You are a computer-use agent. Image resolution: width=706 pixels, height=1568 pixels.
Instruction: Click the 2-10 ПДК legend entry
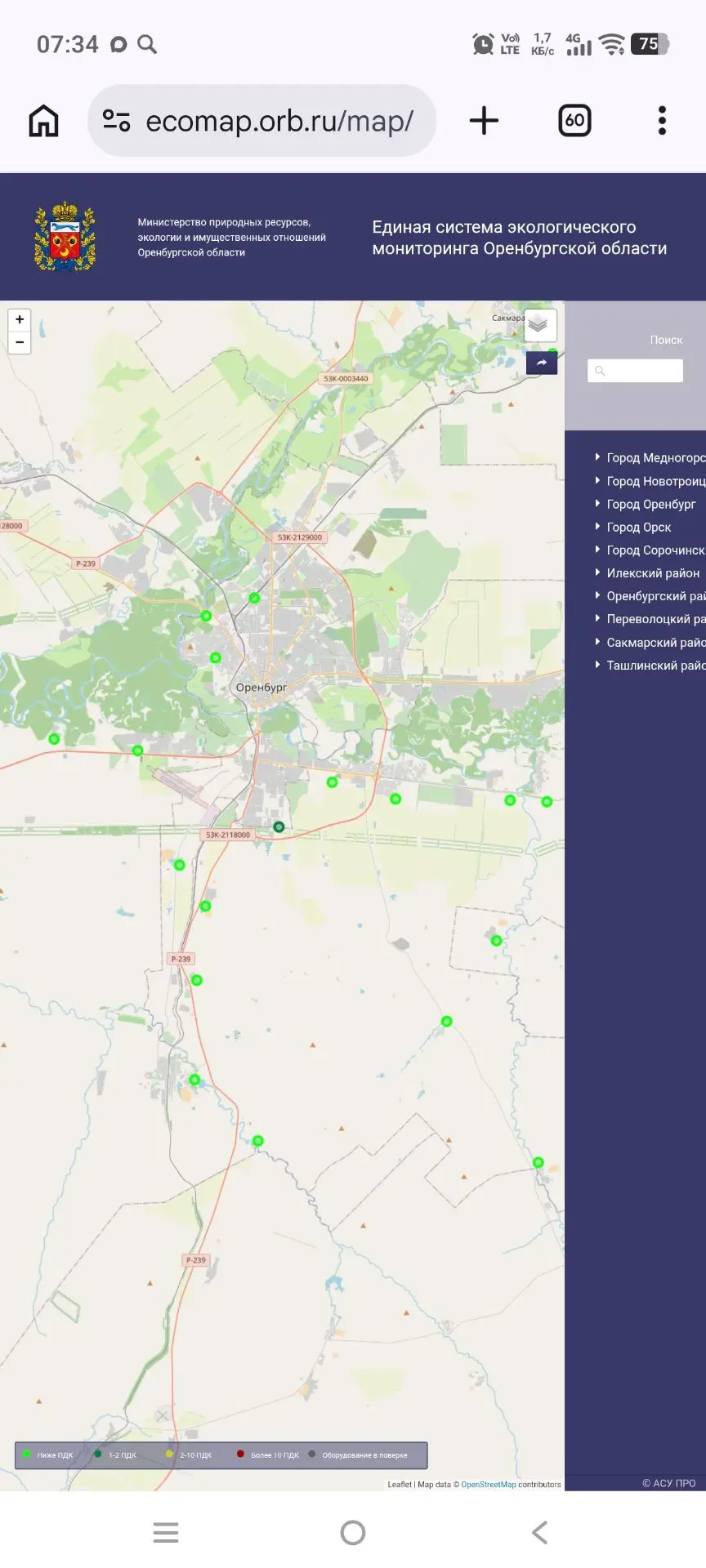[189, 1454]
